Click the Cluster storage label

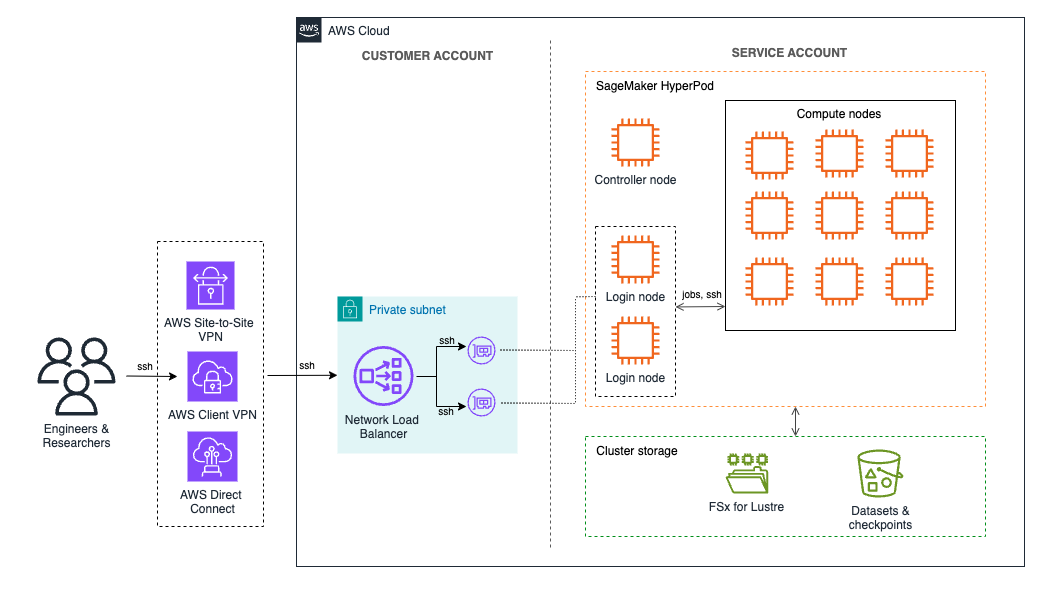638,451
